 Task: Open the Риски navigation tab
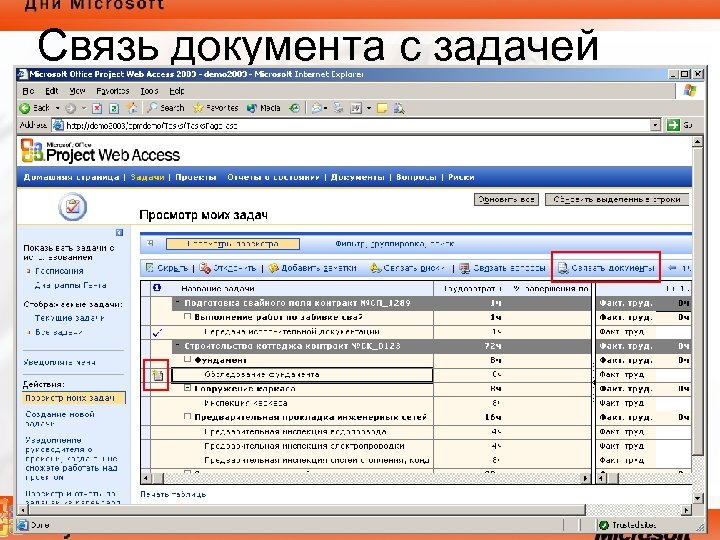461,177
